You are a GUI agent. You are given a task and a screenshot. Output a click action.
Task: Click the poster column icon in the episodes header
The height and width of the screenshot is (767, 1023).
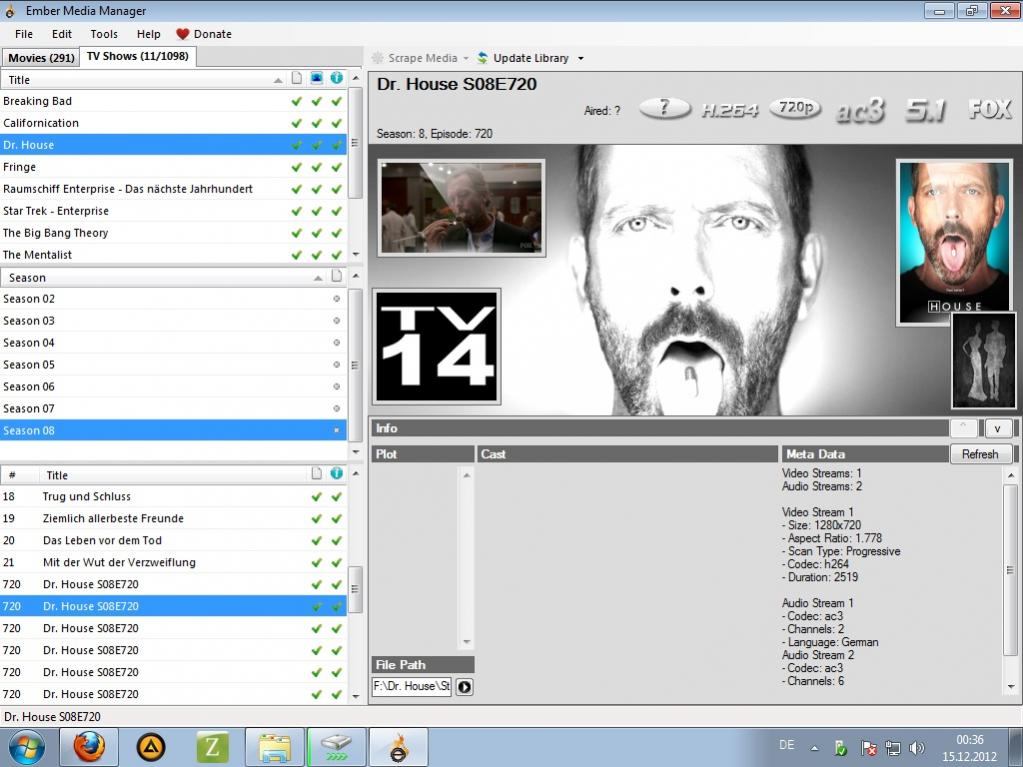tap(316, 474)
